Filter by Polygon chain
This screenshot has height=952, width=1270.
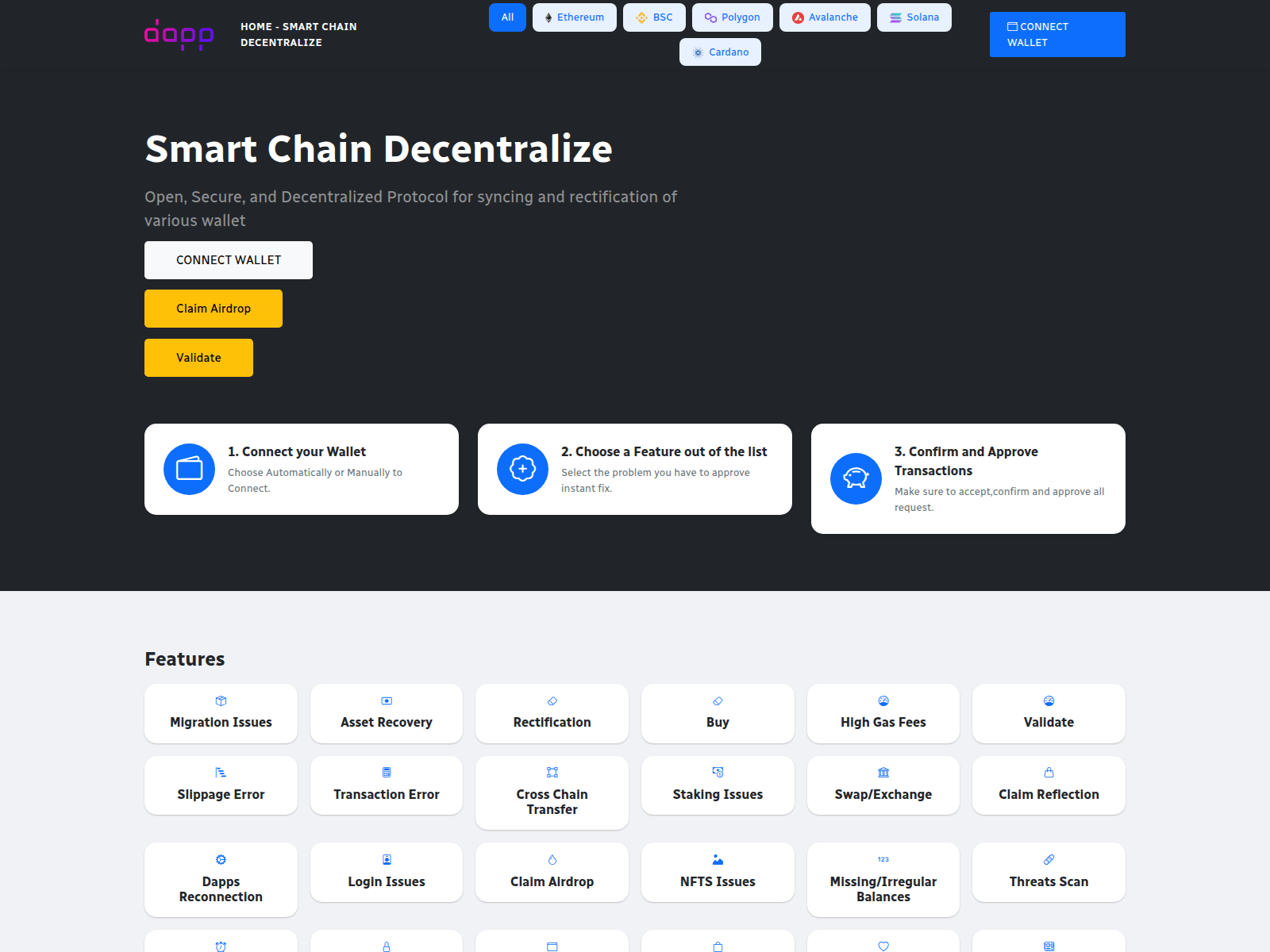733,17
